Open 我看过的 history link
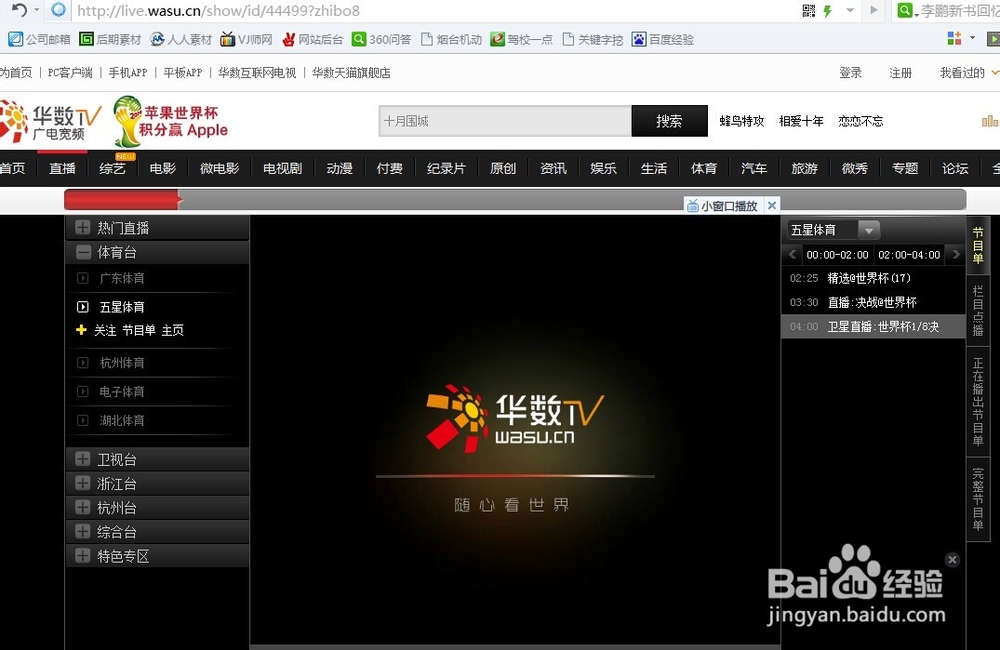 click(x=962, y=73)
